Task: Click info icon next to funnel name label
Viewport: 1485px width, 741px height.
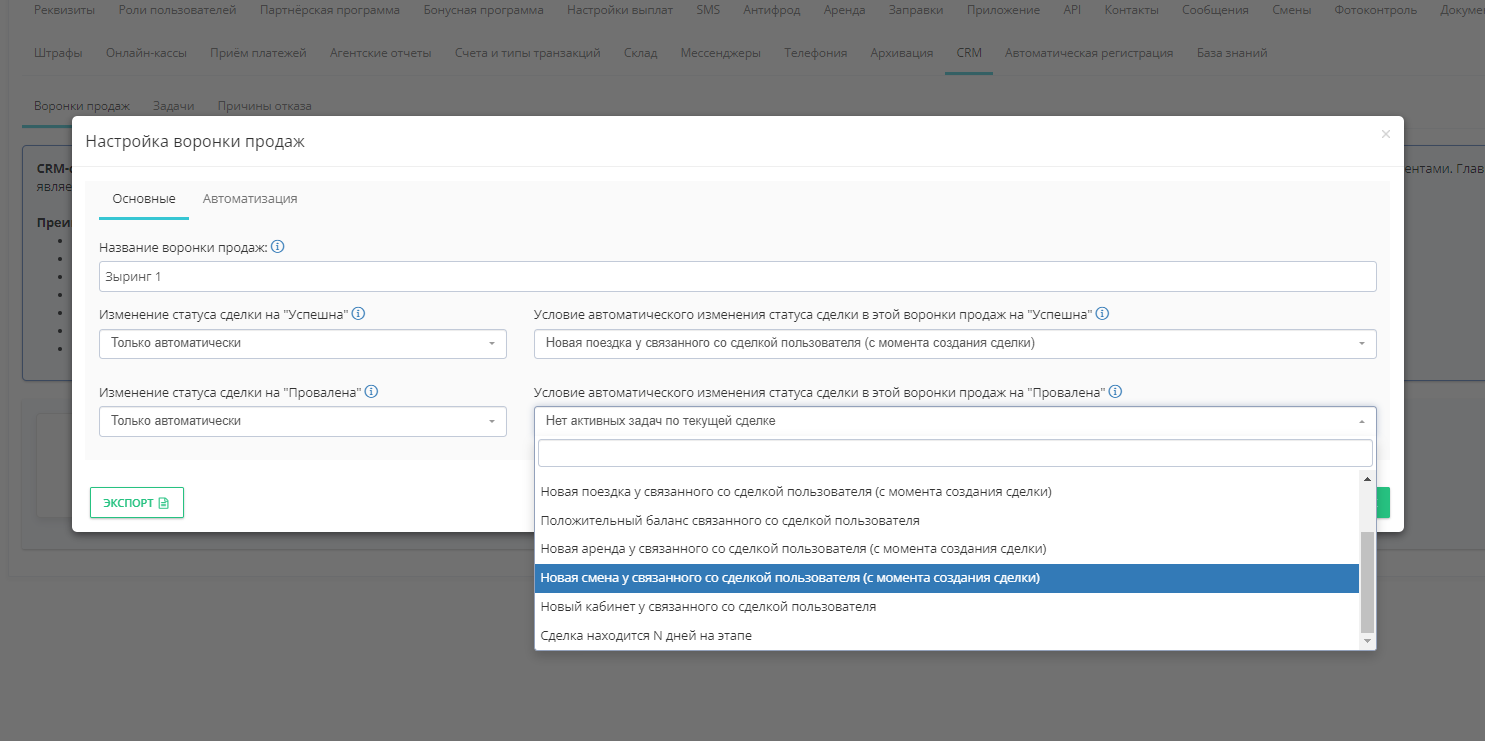Action: (x=278, y=247)
